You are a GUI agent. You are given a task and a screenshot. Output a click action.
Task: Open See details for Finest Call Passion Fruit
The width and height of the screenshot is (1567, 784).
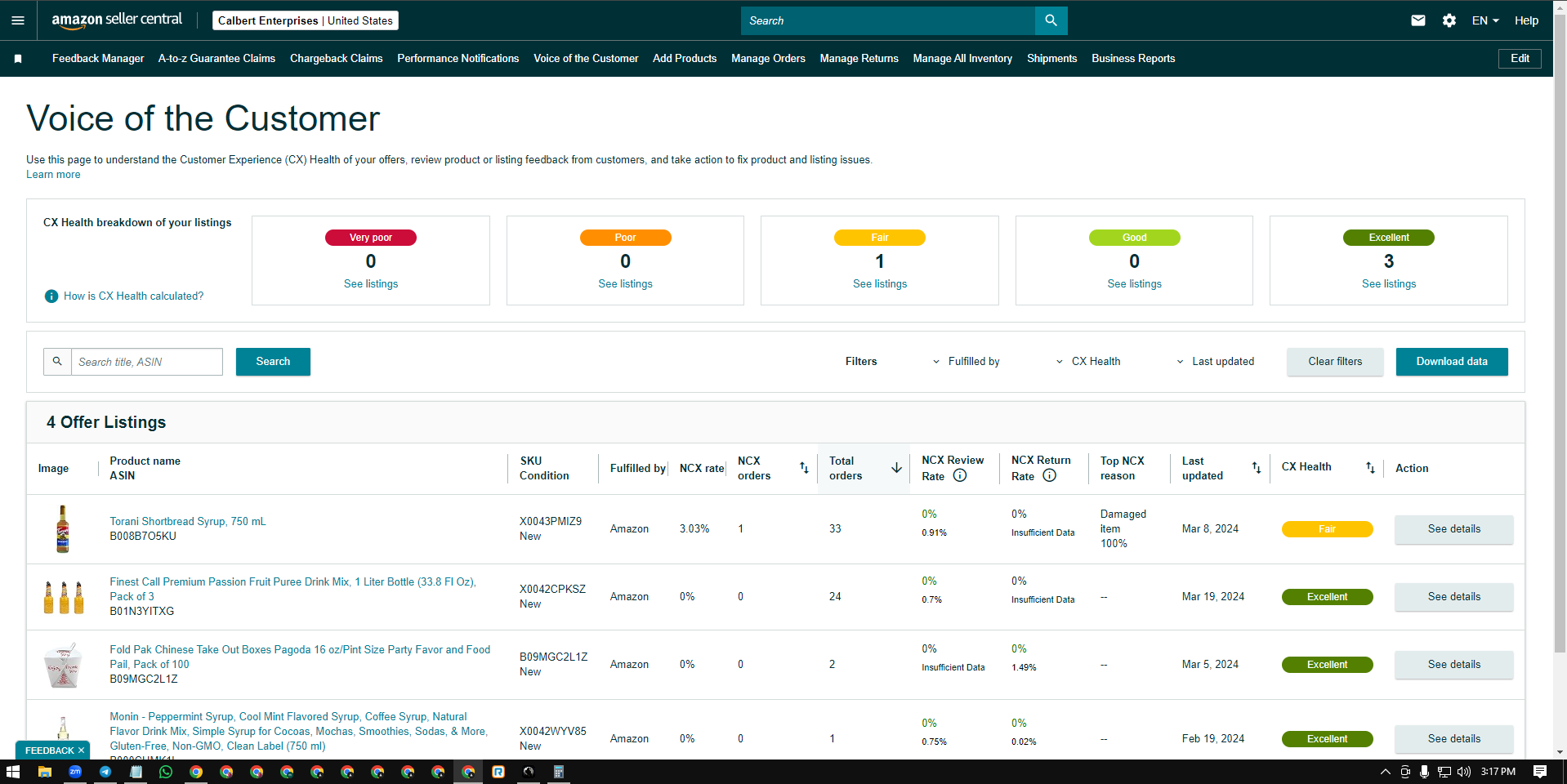[1453, 597]
